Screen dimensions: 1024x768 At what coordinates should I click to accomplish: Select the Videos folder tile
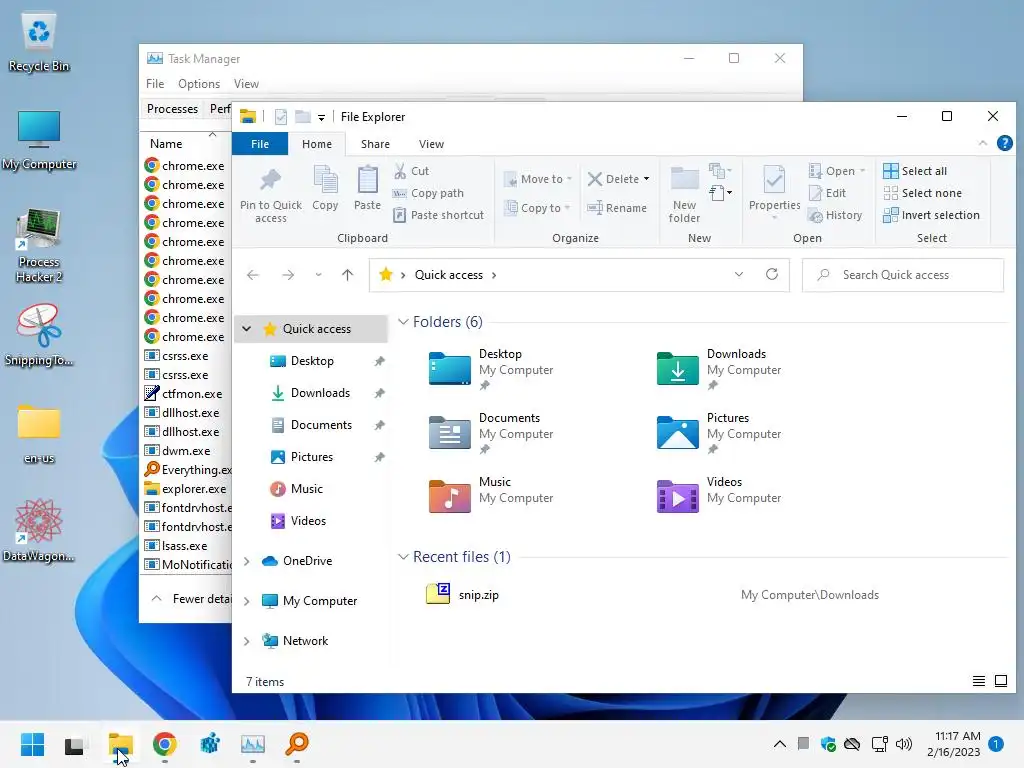[x=719, y=496]
